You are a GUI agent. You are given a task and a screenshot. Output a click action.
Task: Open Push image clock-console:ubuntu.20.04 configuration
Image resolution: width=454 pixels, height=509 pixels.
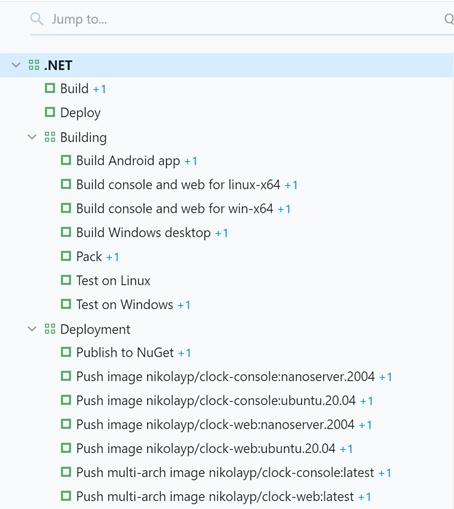[x=216, y=400]
